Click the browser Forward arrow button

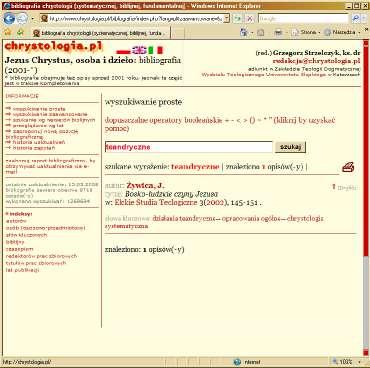tap(22, 19)
